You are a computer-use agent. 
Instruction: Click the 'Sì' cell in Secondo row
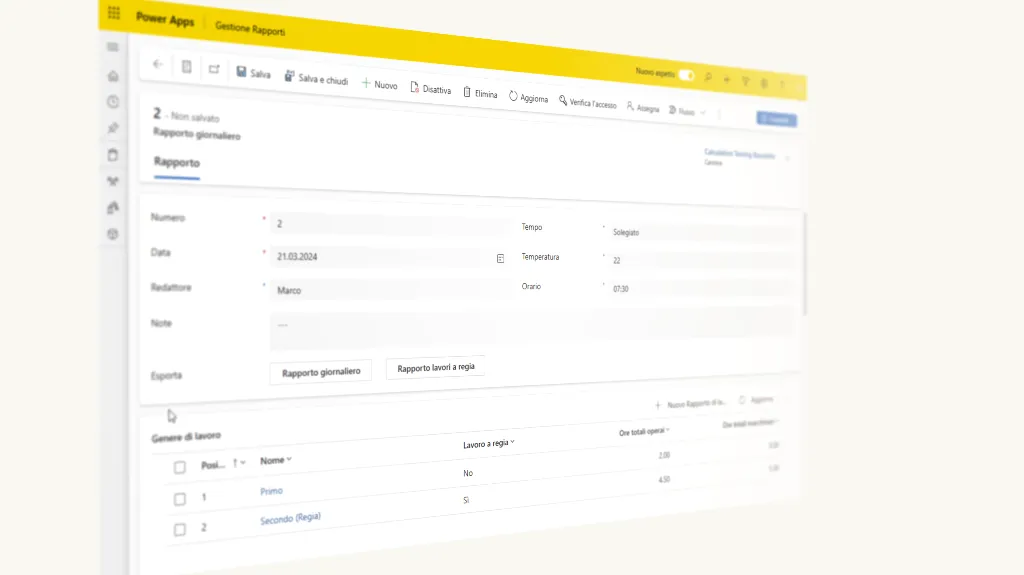coord(466,500)
